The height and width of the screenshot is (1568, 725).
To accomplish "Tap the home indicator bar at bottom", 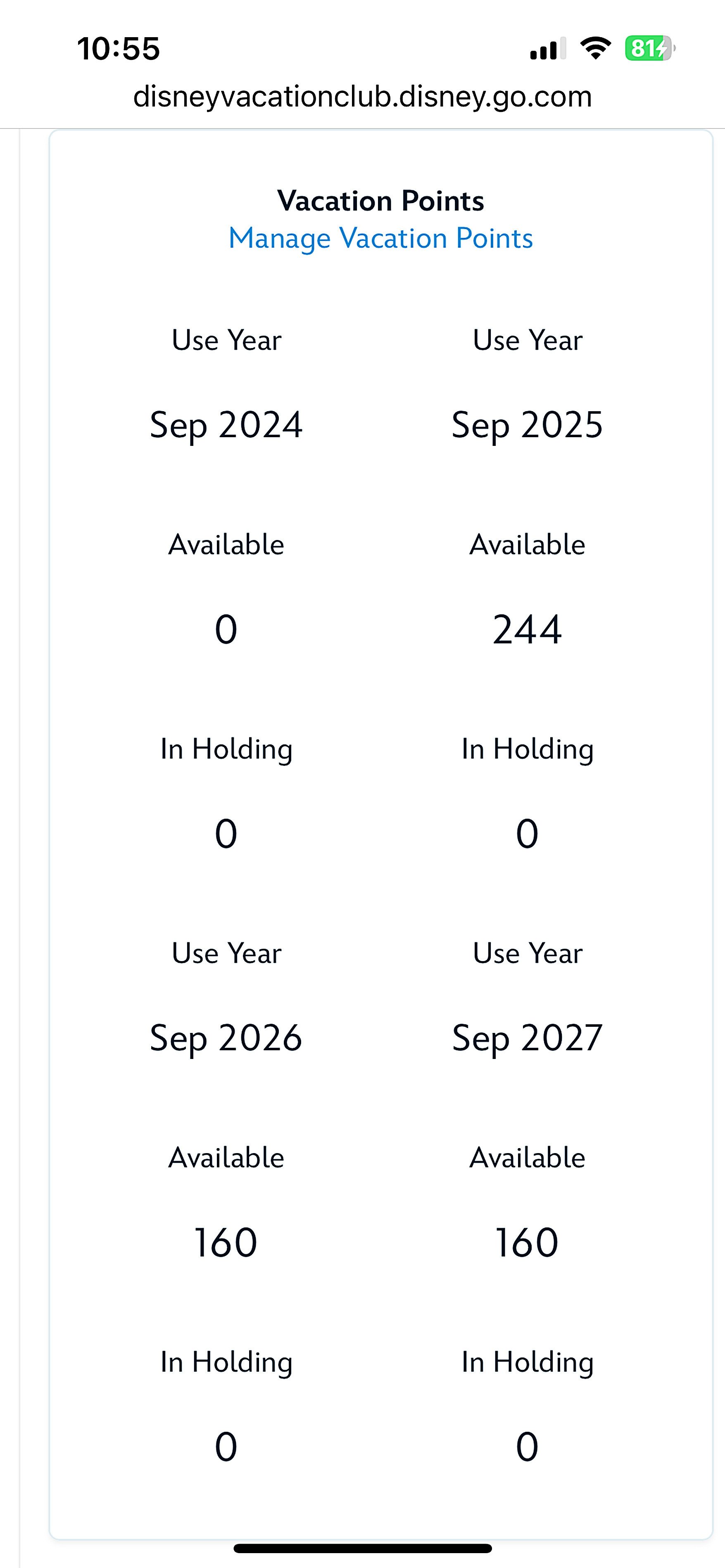I will 363,1549.
